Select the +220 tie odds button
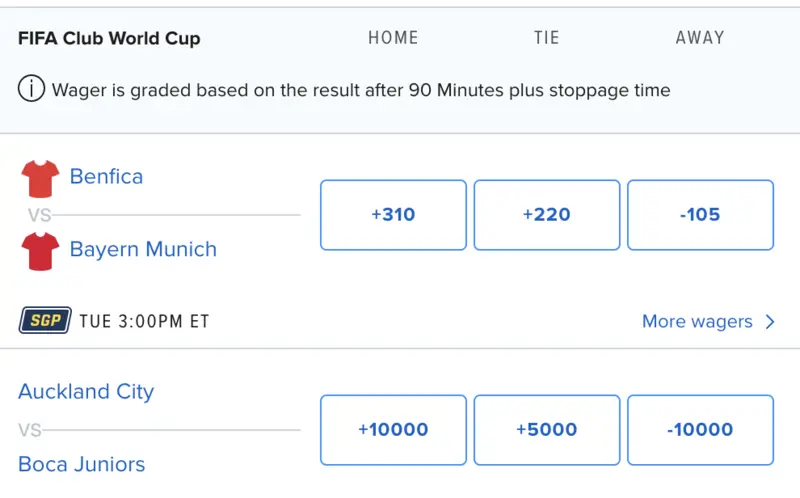Viewport: 800px width, 498px height. point(547,215)
